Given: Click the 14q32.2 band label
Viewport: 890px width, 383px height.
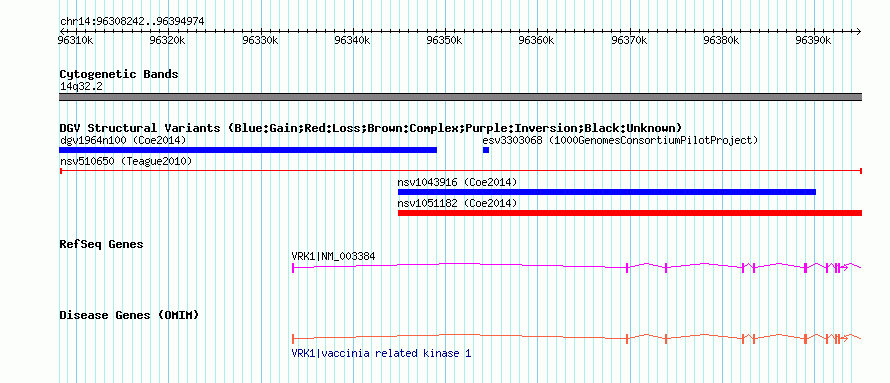Looking at the screenshot, I should (81, 86).
